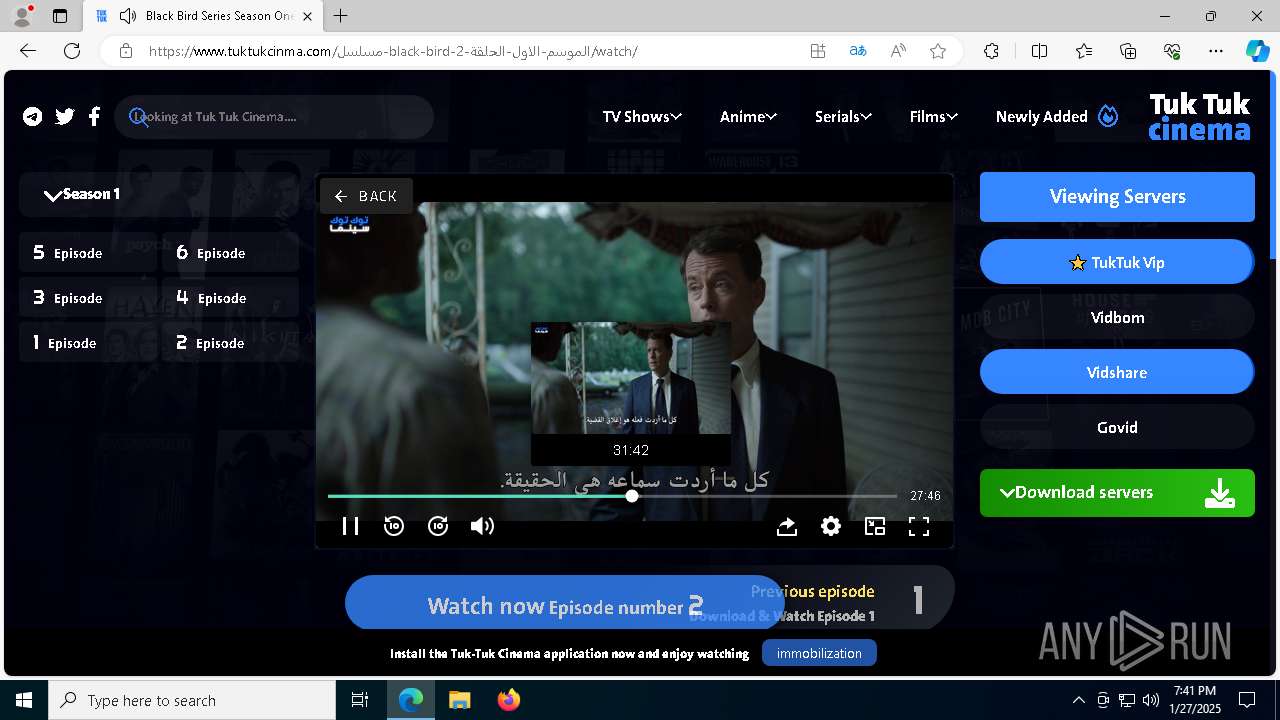Viewport: 1280px width, 720px height.
Task: Go back in the browser
Action: tap(28, 51)
